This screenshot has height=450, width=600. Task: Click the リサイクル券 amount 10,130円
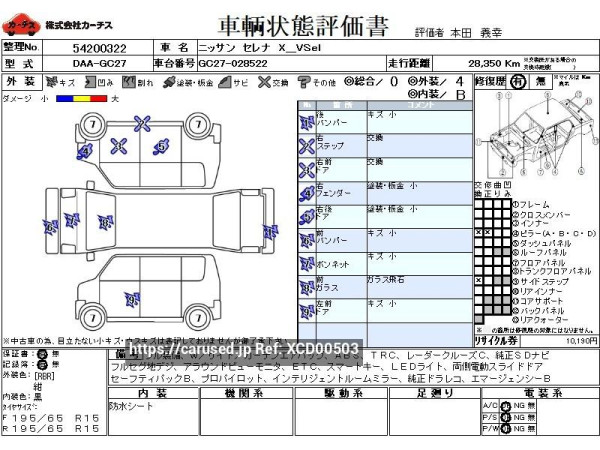point(582,340)
